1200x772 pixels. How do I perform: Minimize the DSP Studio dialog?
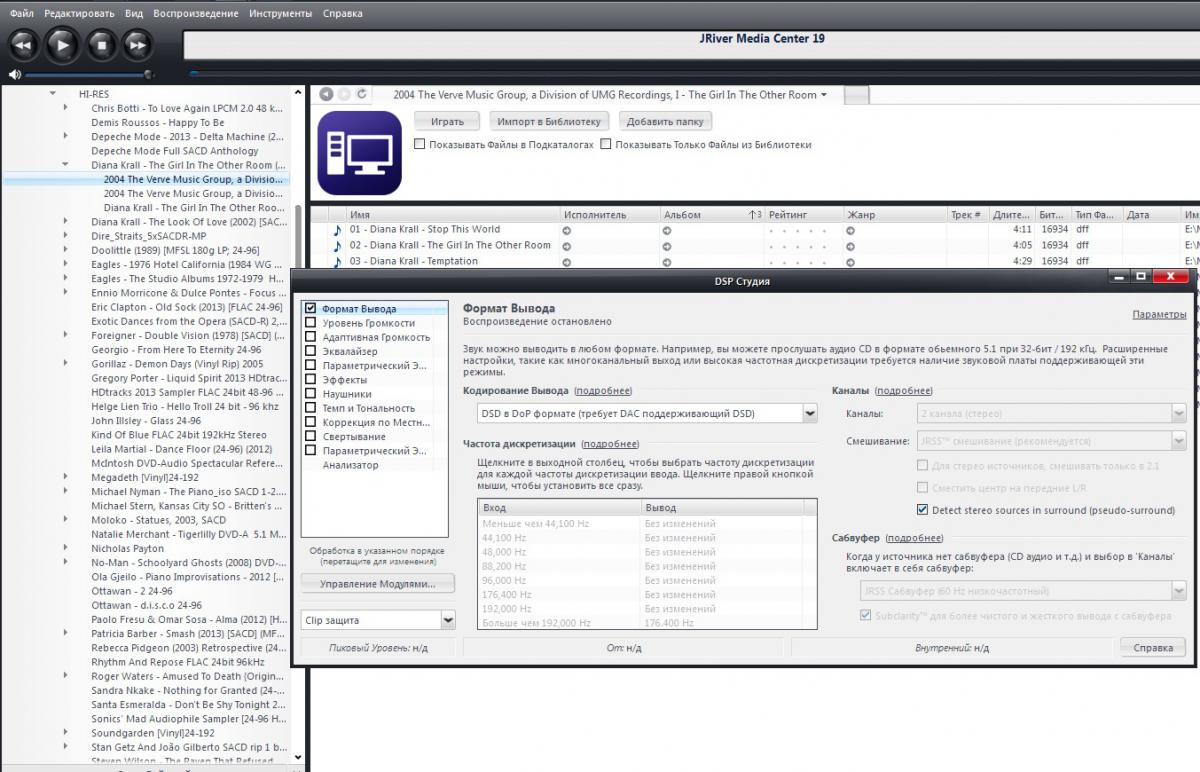click(x=1118, y=275)
